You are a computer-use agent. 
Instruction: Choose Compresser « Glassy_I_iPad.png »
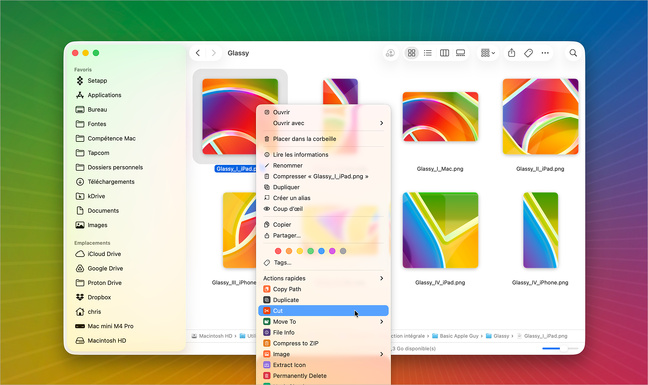pos(323,176)
